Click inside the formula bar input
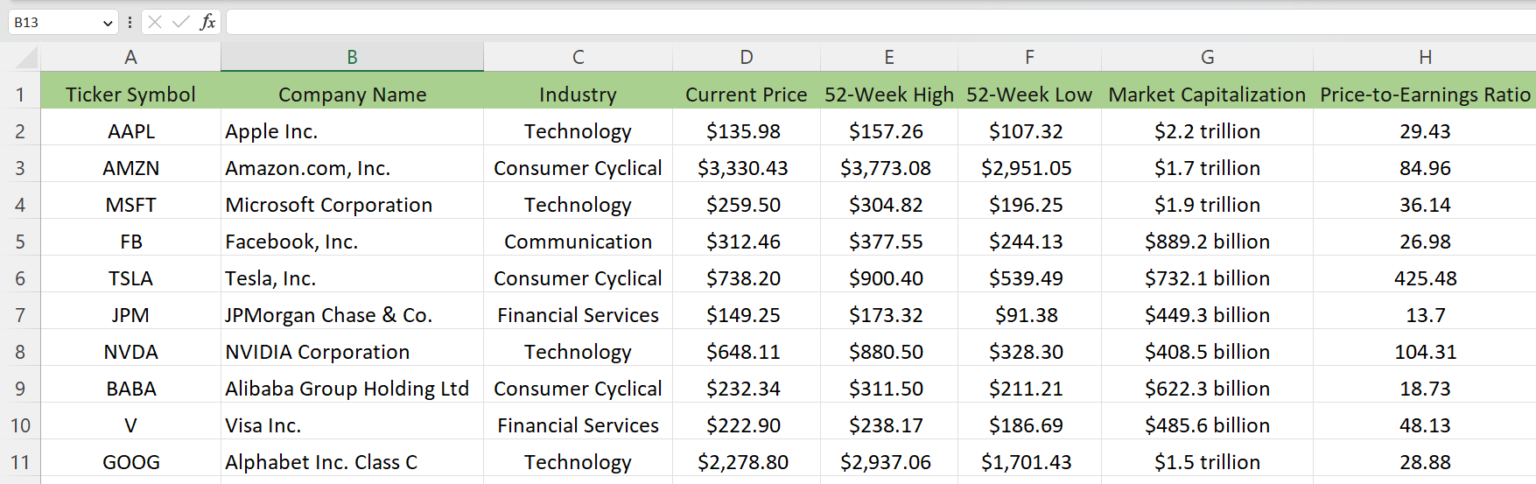The width and height of the screenshot is (1536, 484). (880, 22)
